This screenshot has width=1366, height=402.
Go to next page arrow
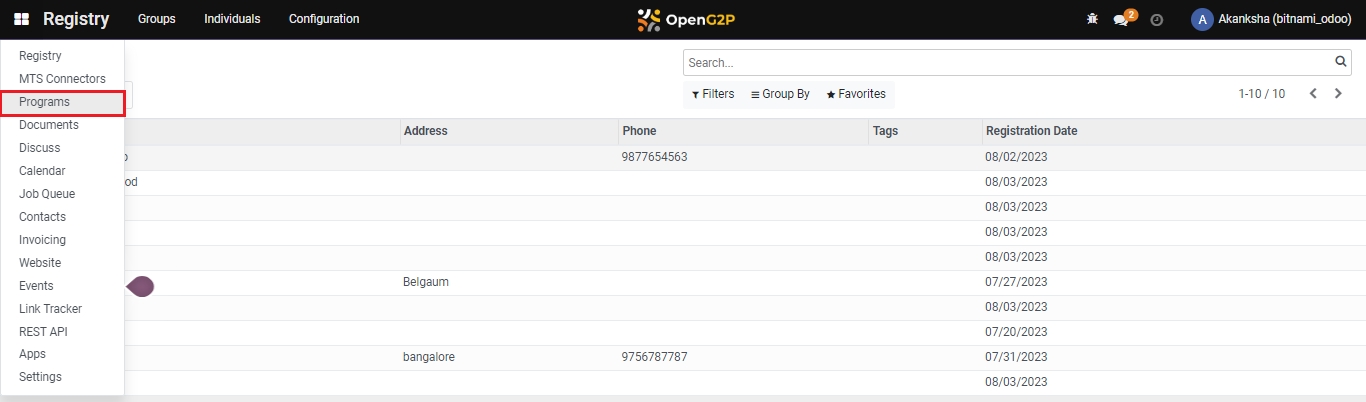click(1338, 94)
